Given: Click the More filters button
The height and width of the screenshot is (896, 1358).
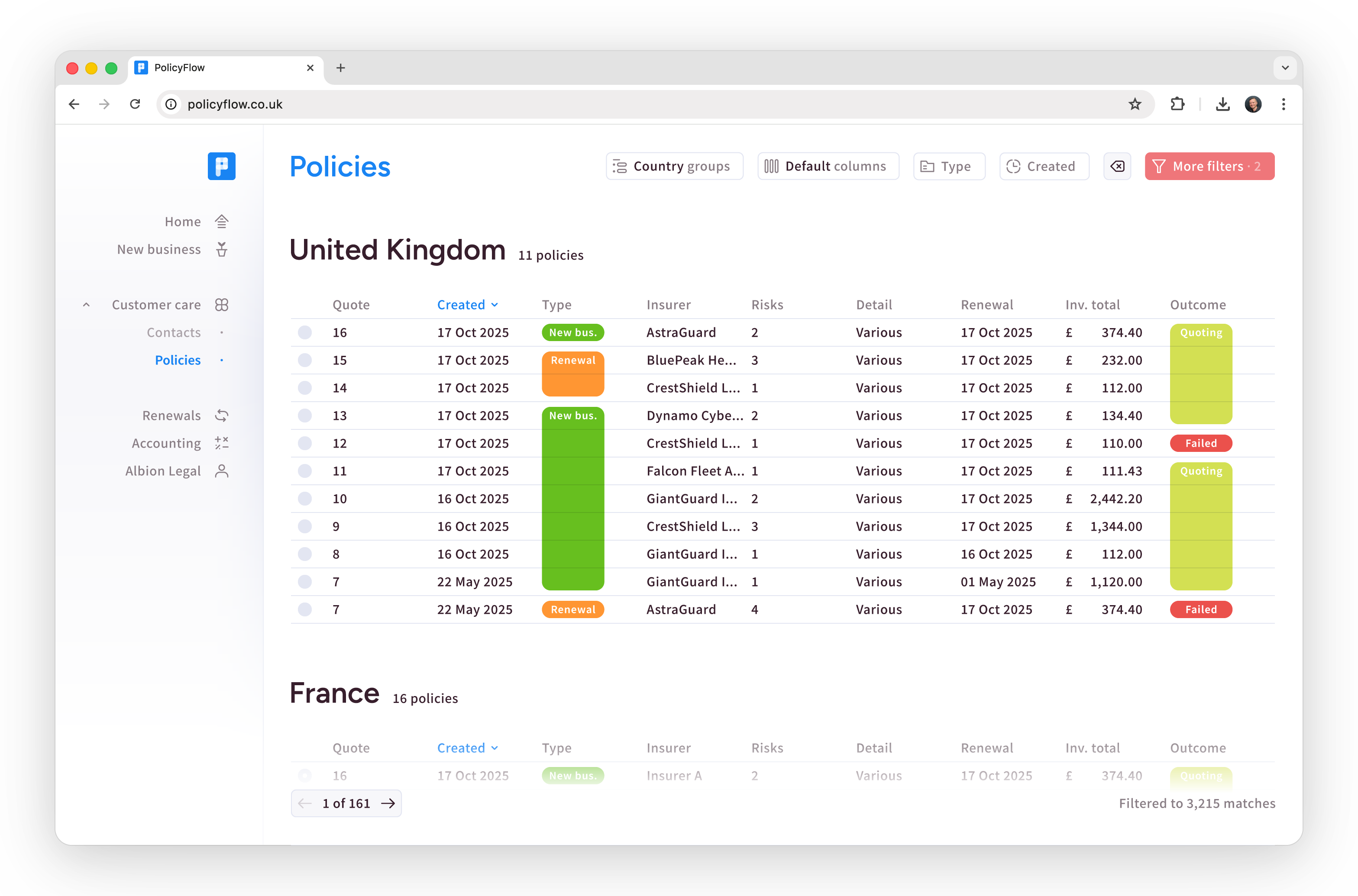Looking at the screenshot, I should 1209,166.
